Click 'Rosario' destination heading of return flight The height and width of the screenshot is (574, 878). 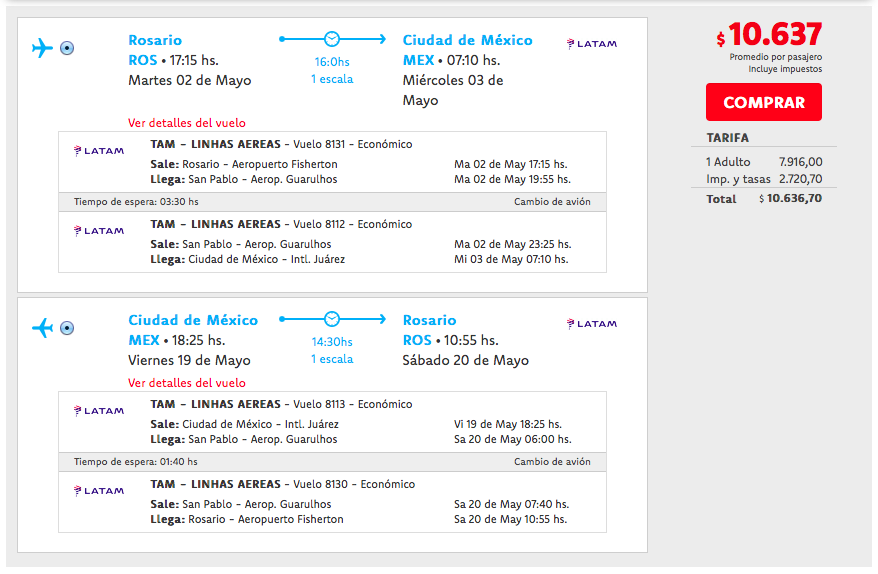click(x=429, y=320)
